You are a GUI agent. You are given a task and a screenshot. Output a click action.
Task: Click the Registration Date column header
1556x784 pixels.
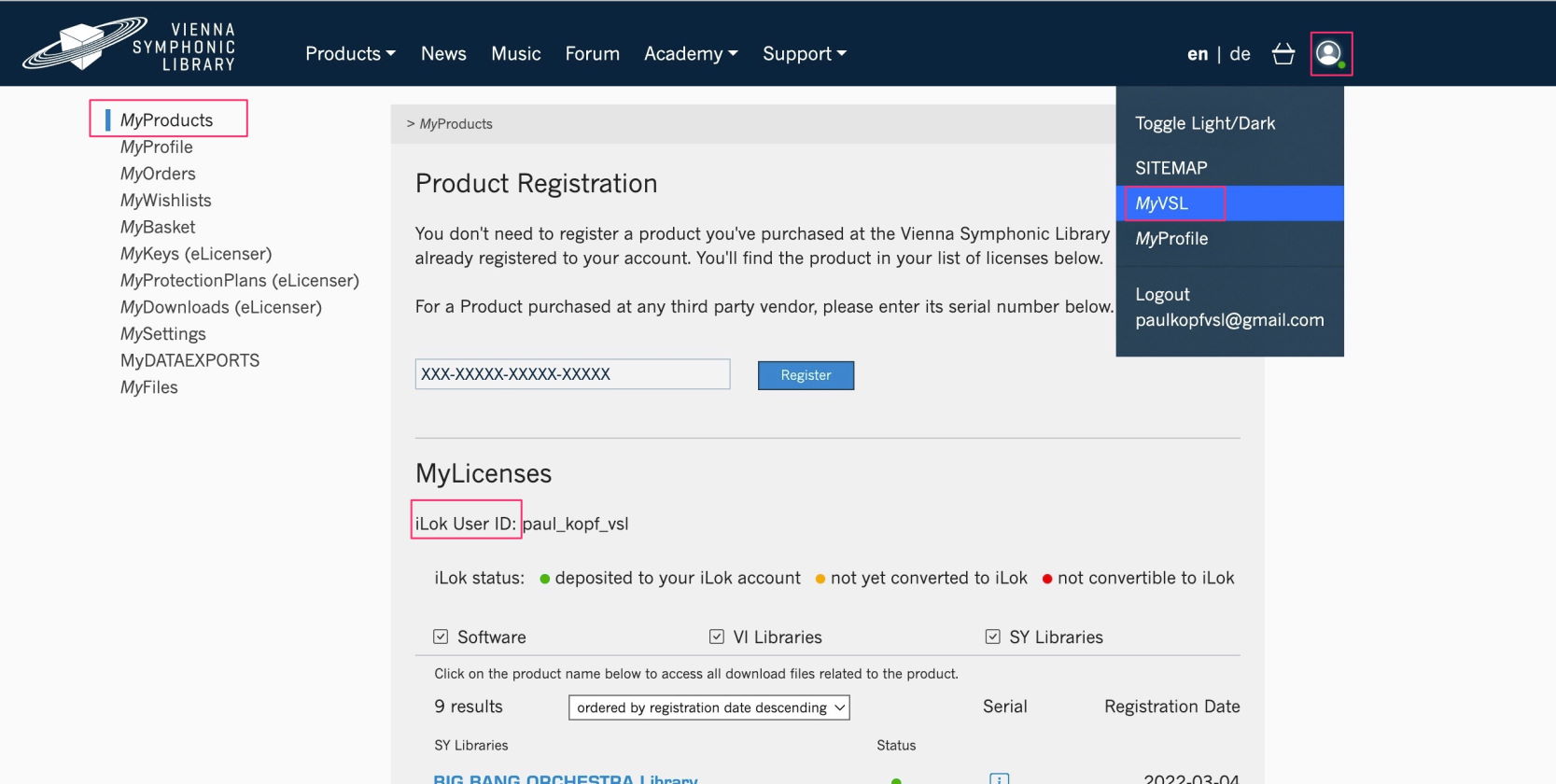[1172, 707]
